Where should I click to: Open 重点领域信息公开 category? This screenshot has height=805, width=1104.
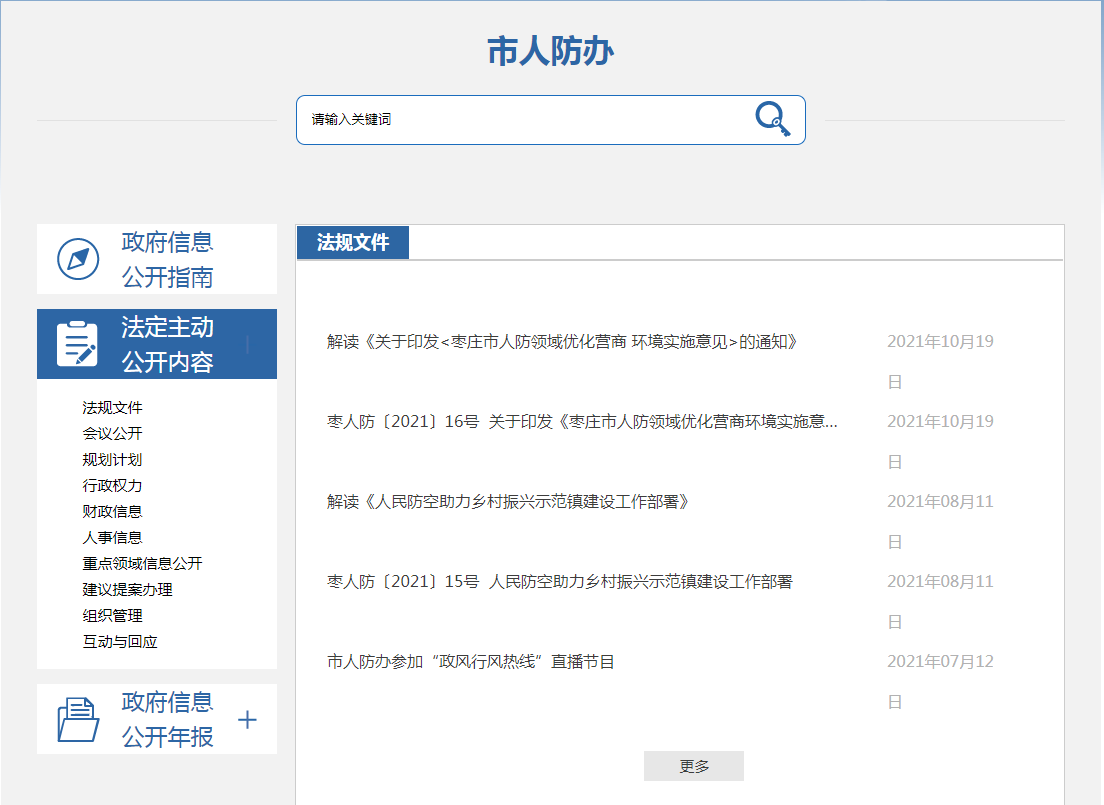click(142, 563)
